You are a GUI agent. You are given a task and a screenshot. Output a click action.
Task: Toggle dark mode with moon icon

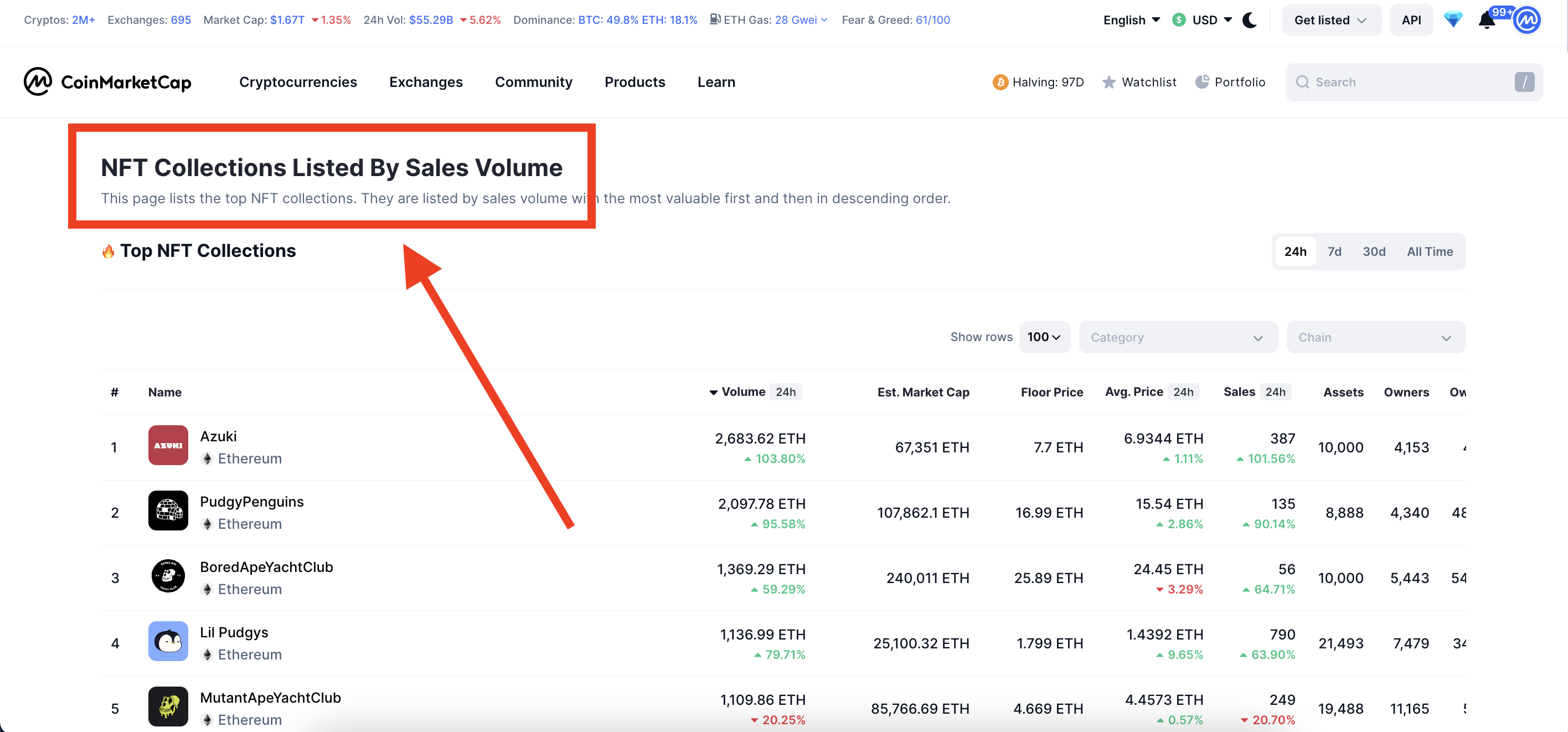pos(1250,19)
